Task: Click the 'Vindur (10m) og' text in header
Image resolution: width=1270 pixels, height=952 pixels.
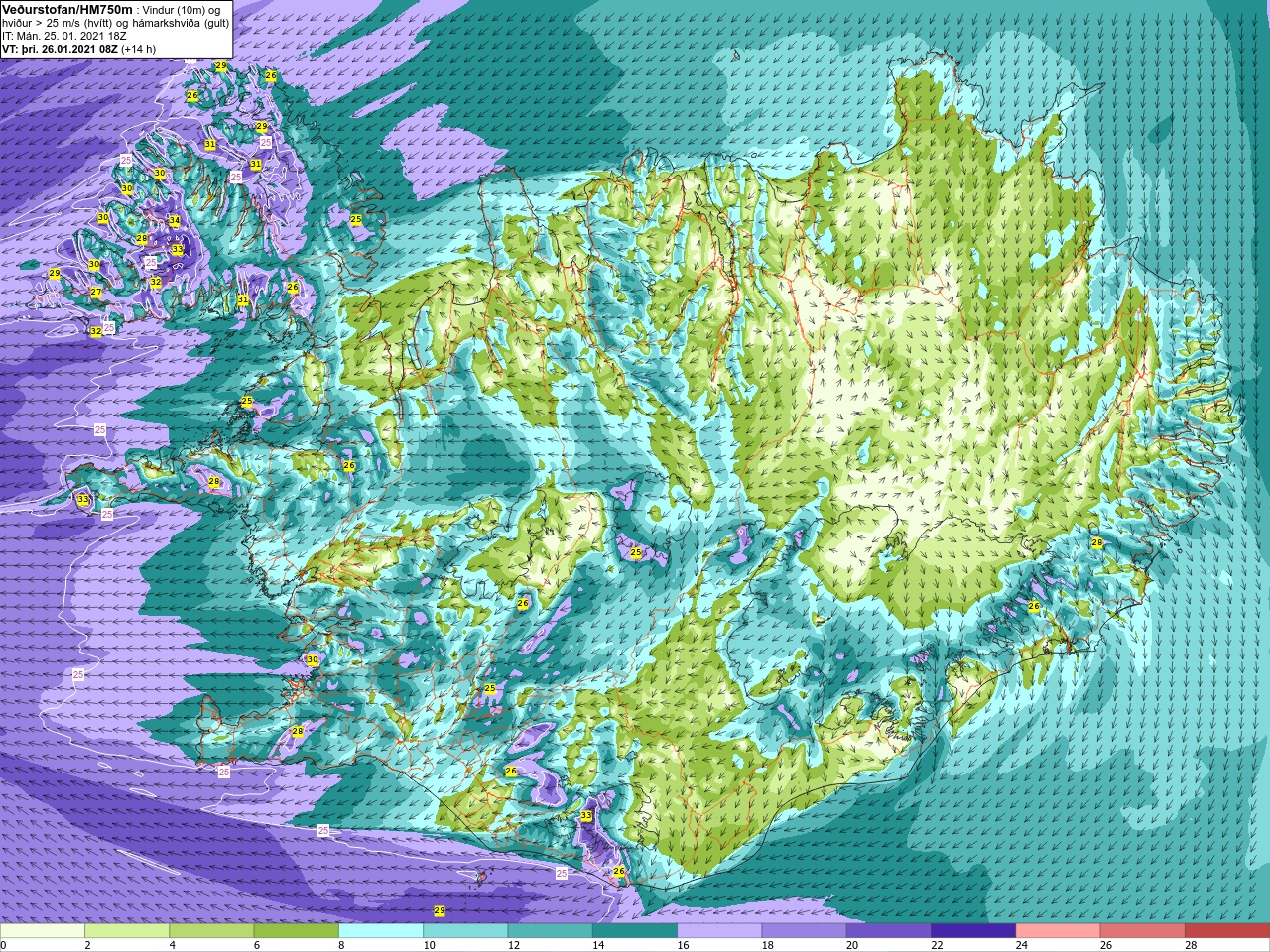Action: [183, 10]
